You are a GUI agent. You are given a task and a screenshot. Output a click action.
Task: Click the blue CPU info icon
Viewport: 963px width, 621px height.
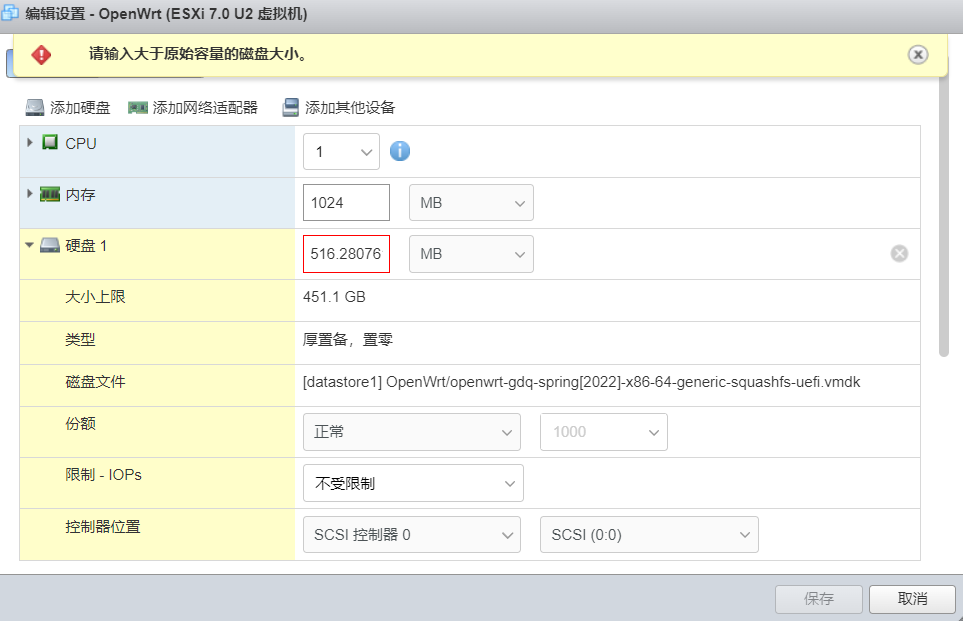400,150
